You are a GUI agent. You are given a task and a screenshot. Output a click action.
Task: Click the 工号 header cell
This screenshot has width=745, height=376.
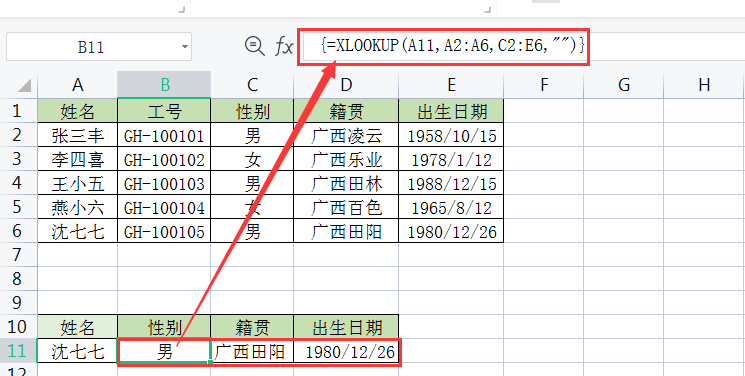(164, 111)
